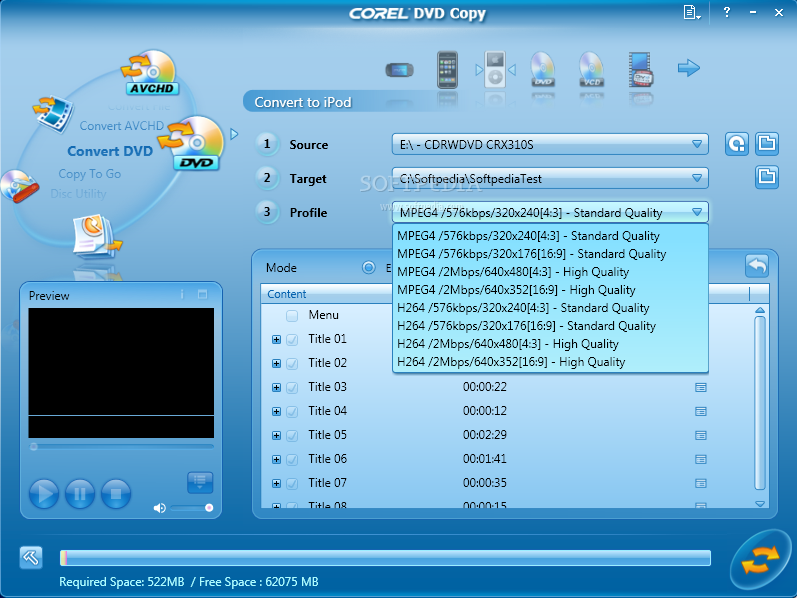
Task: Toggle the Title 01 checkbox
Action: 292,340
